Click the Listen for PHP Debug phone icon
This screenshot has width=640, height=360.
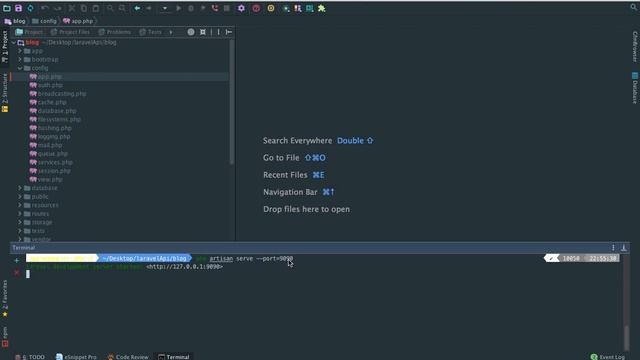coord(215,8)
